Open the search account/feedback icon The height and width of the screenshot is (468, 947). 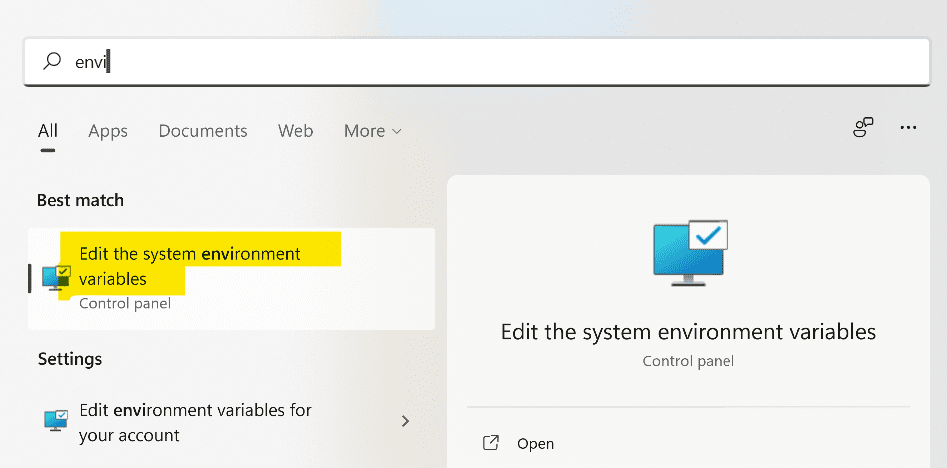[x=863, y=128]
